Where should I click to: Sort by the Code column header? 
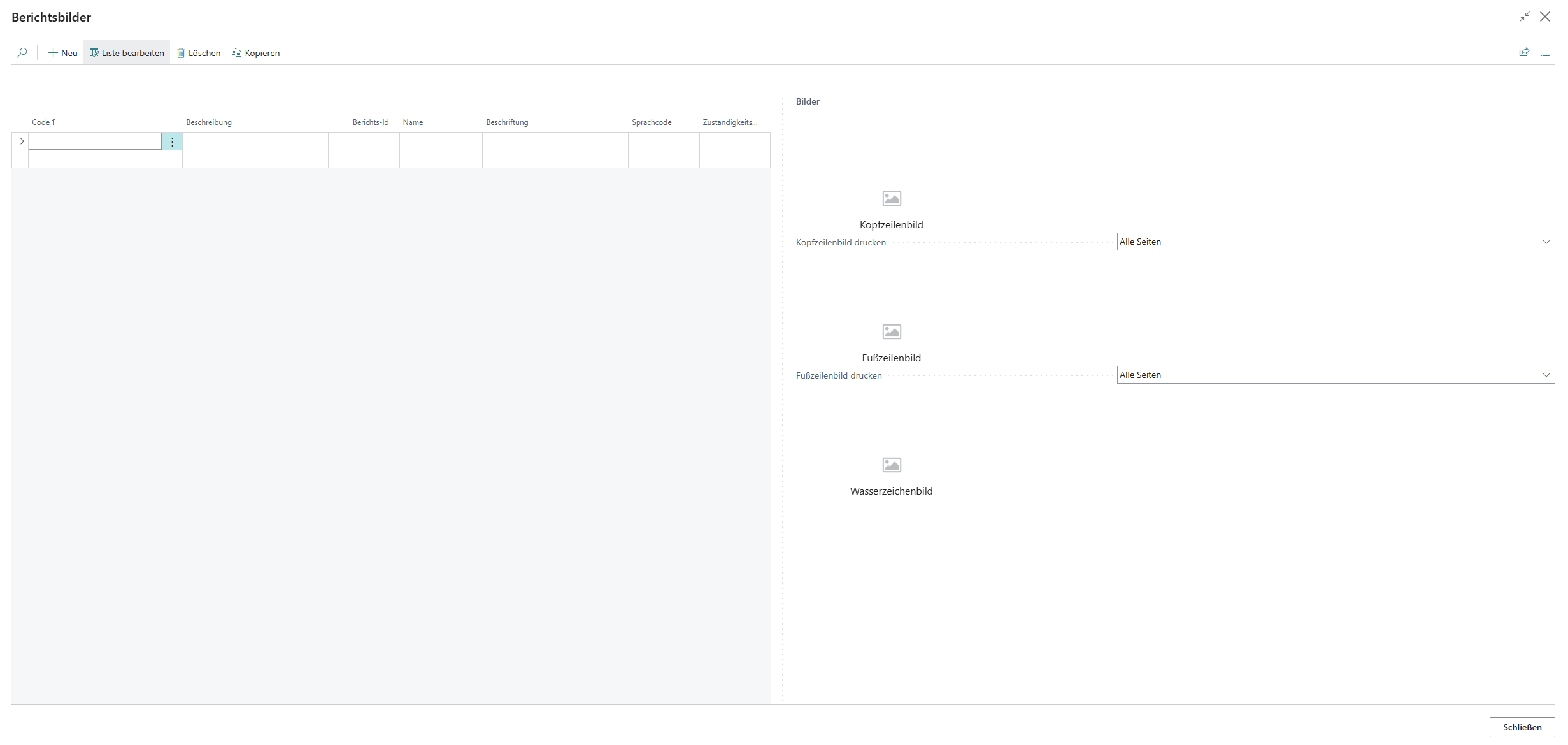tap(41, 122)
